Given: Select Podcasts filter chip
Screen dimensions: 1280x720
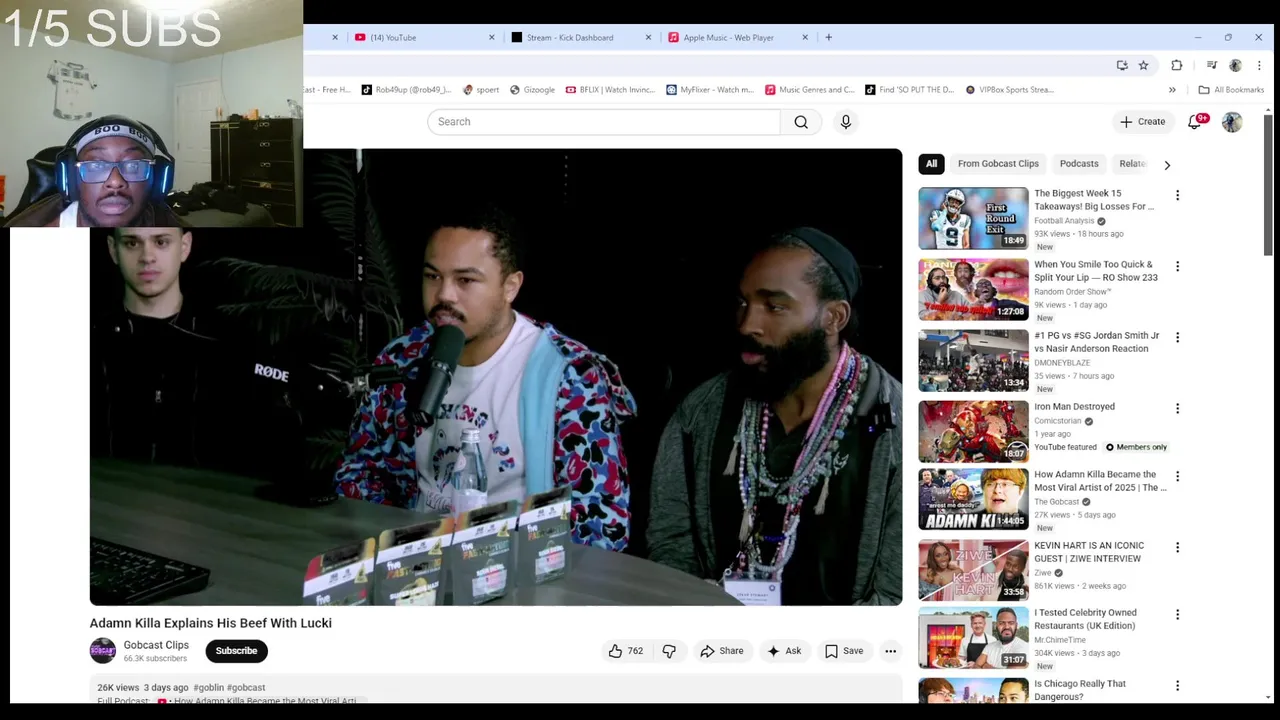Looking at the screenshot, I should click(1079, 164).
